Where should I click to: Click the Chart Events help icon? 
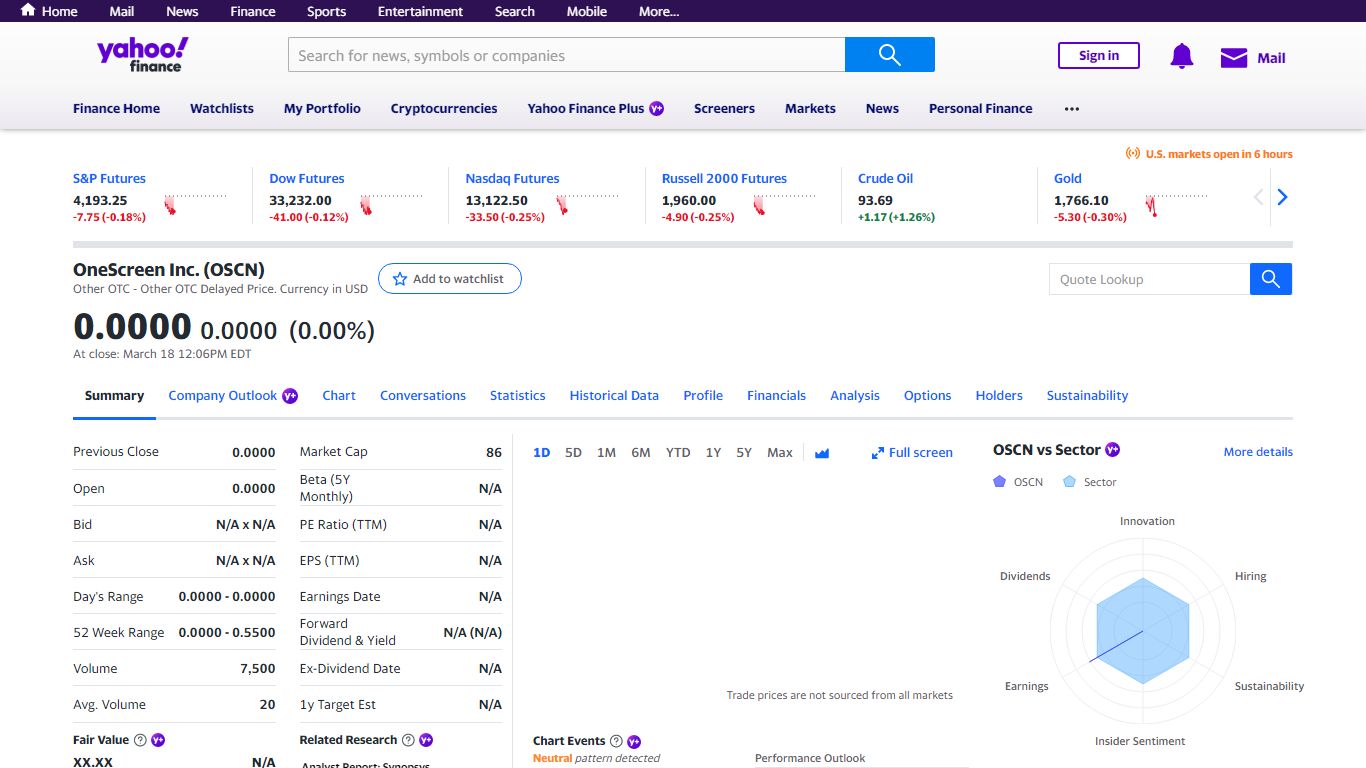[x=616, y=741]
